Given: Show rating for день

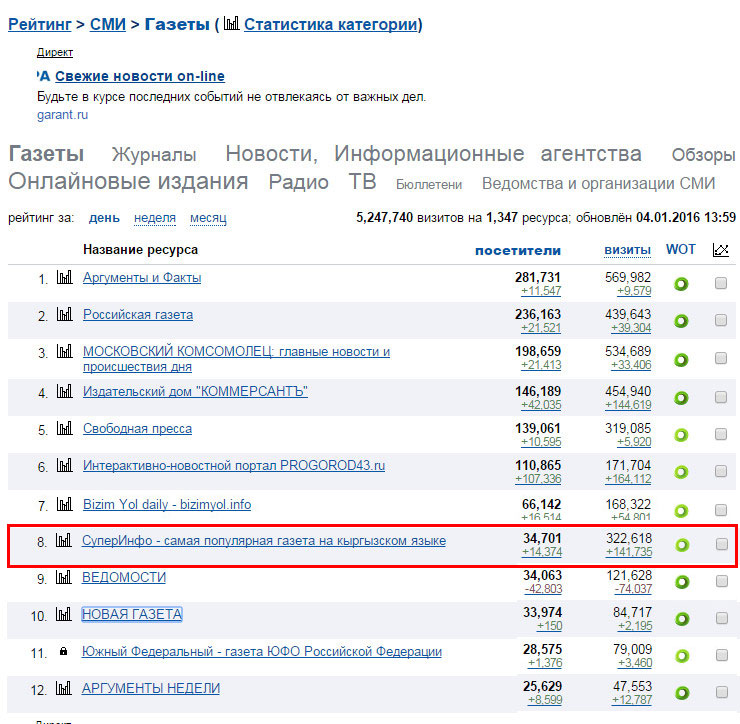Looking at the screenshot, I should [x=104, y=218].
